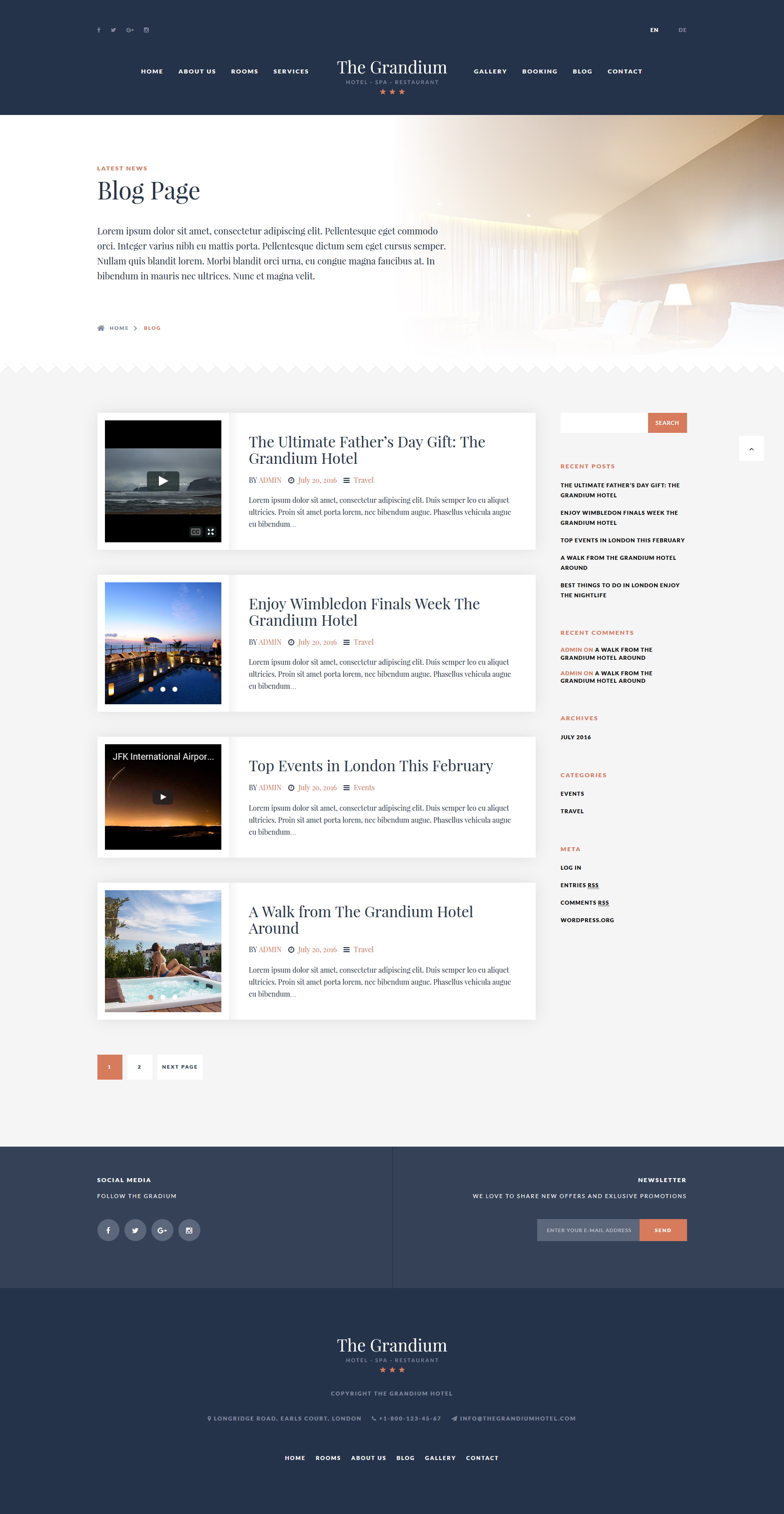Screen dimensions: 784x1514
Task: Click the footer Twitter circle icon
Action: point(135,1230)
